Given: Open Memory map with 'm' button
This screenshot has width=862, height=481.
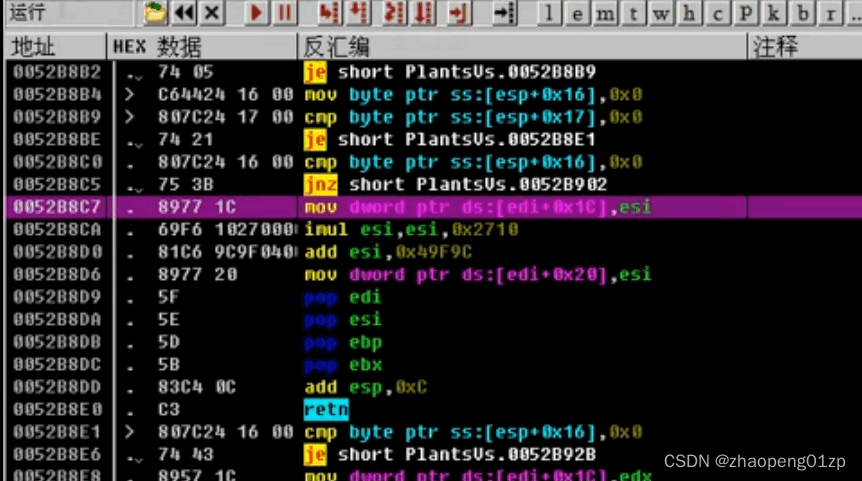Looking at the screenshot, I should point(605,13).
